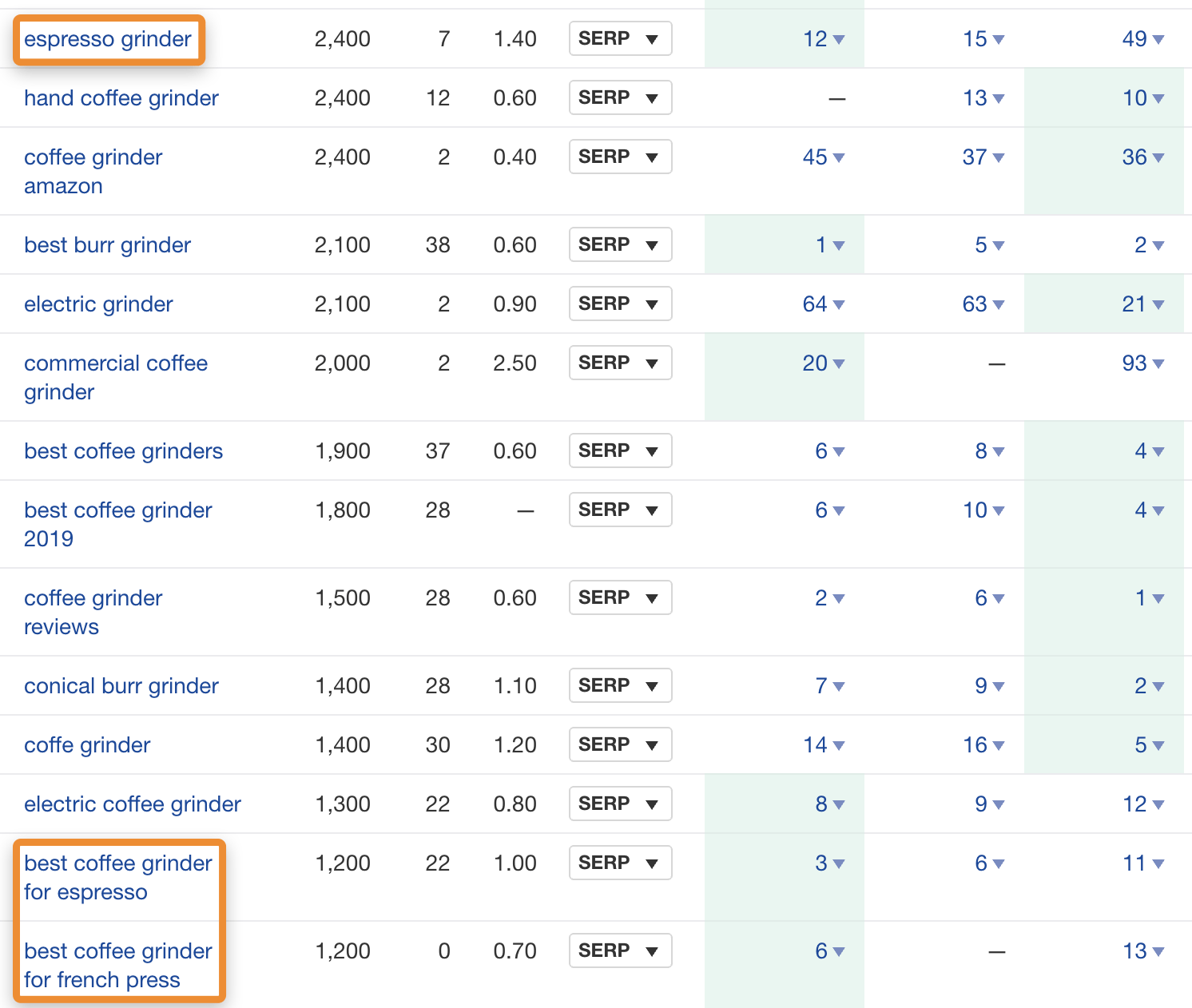1192x1008 pixels.
Task: Open the best coffee grinder for french press link
Action: pyautogui.click(x=118, y=965)
